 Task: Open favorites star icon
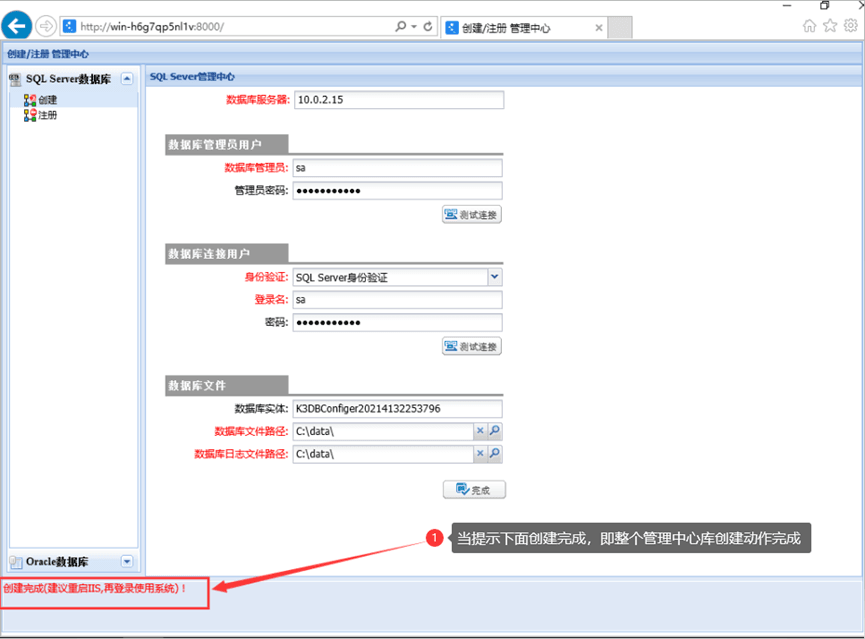[830, 26]
